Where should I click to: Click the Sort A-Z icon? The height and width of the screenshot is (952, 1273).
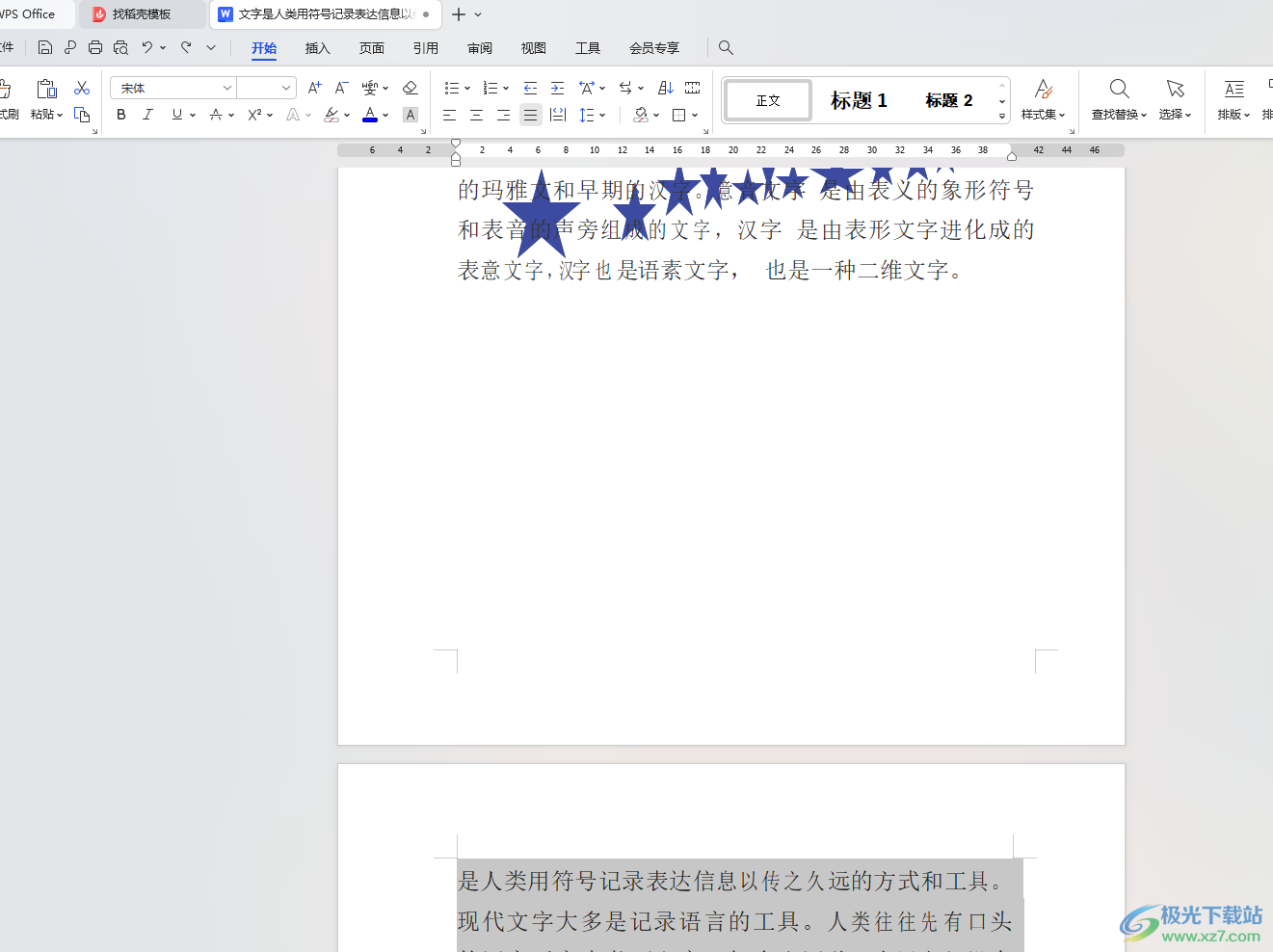click(665, 88)
